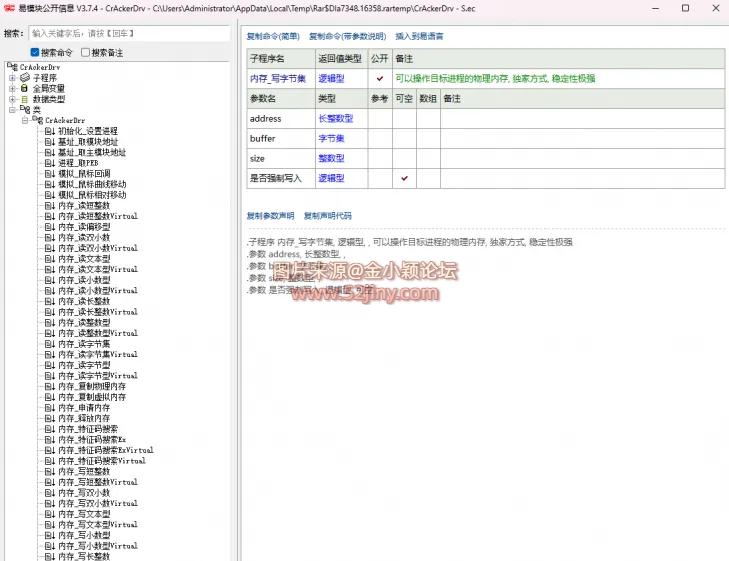
Task: Click the method icon beside 内存_特征码搜索
Action: click(x=50, y=429)
